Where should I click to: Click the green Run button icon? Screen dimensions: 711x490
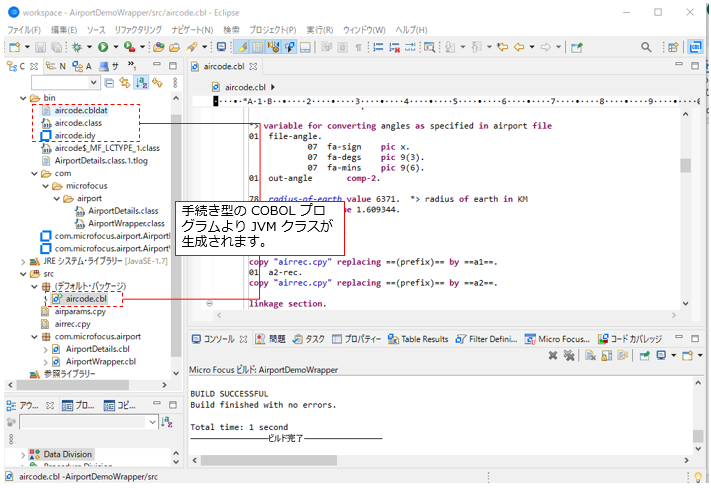coord(103,47)
